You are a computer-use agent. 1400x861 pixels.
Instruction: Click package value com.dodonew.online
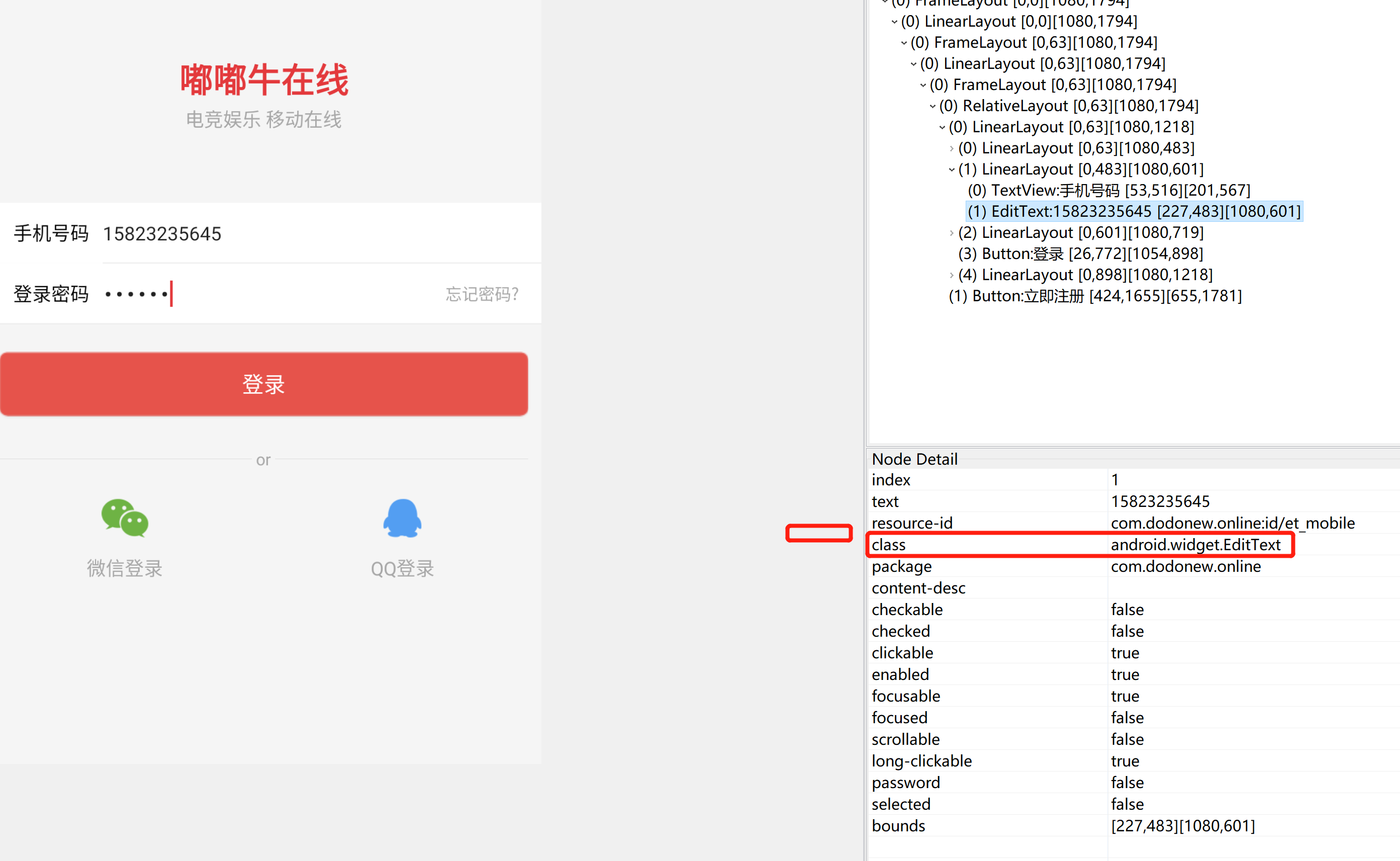click(1185, 566)
